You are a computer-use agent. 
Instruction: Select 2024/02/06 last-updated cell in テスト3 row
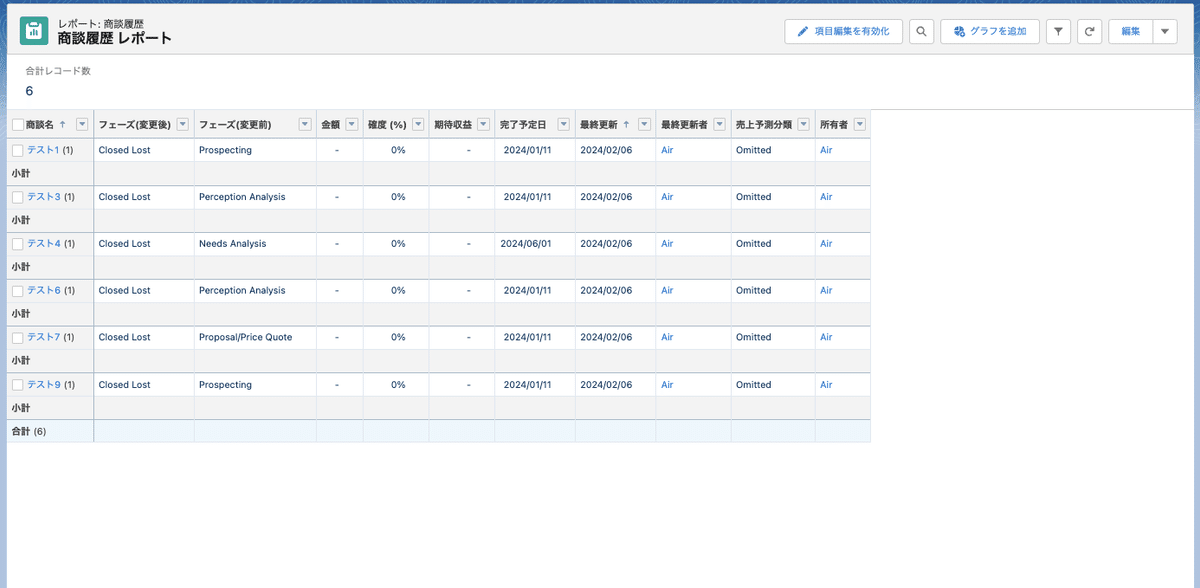(615, 197)
